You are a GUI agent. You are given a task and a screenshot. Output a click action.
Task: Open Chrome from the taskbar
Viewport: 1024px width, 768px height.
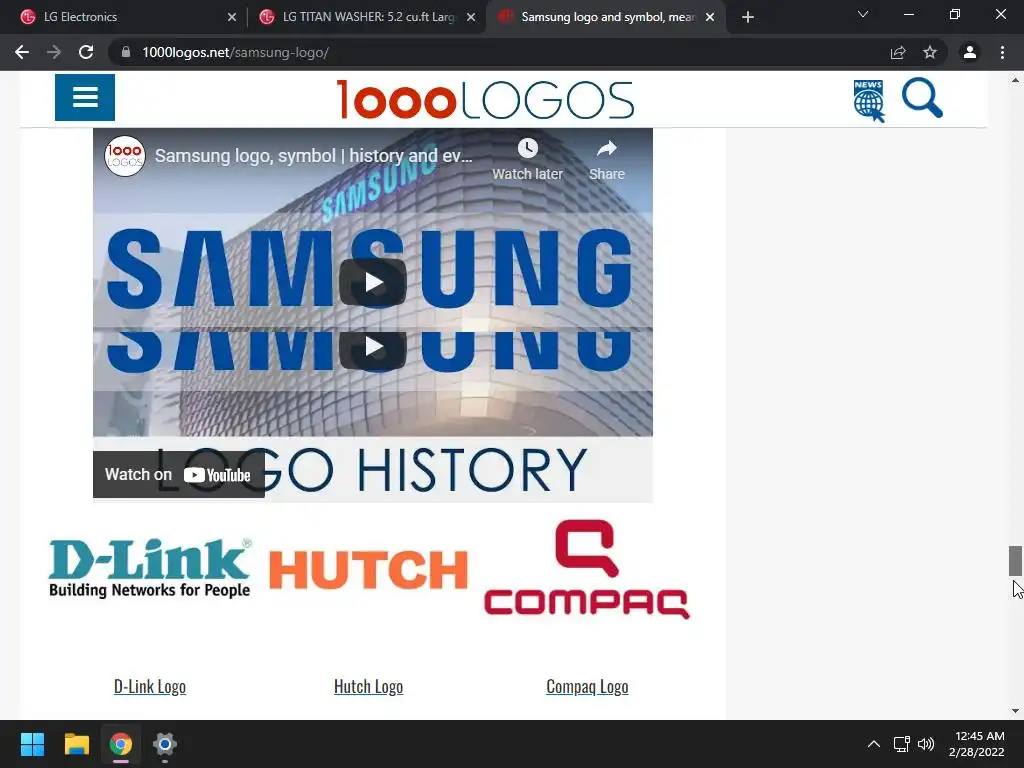[x=120, y=744]
